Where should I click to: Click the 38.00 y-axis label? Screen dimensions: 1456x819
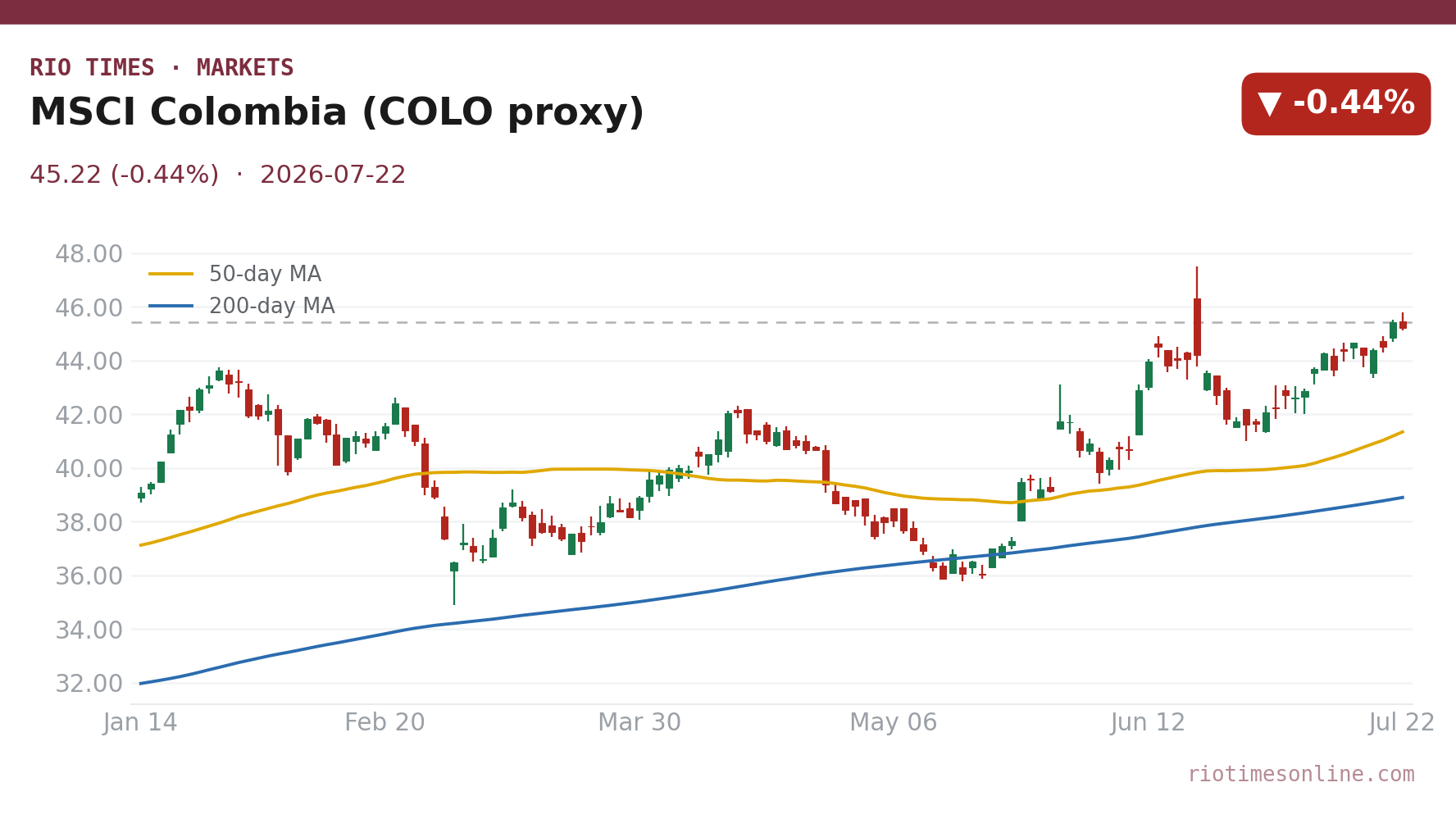tap(89, 523)
